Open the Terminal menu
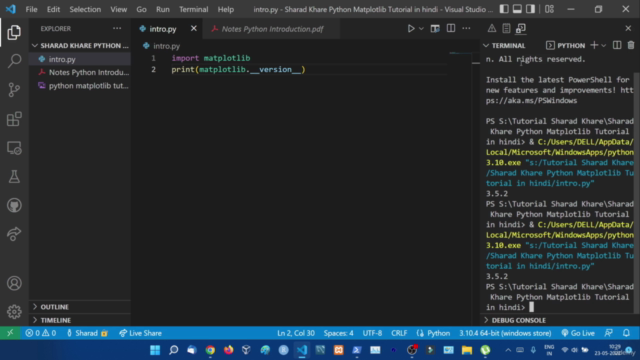This screenshot has width=640, height=360. pyautogui.click(x=193, y=9)
